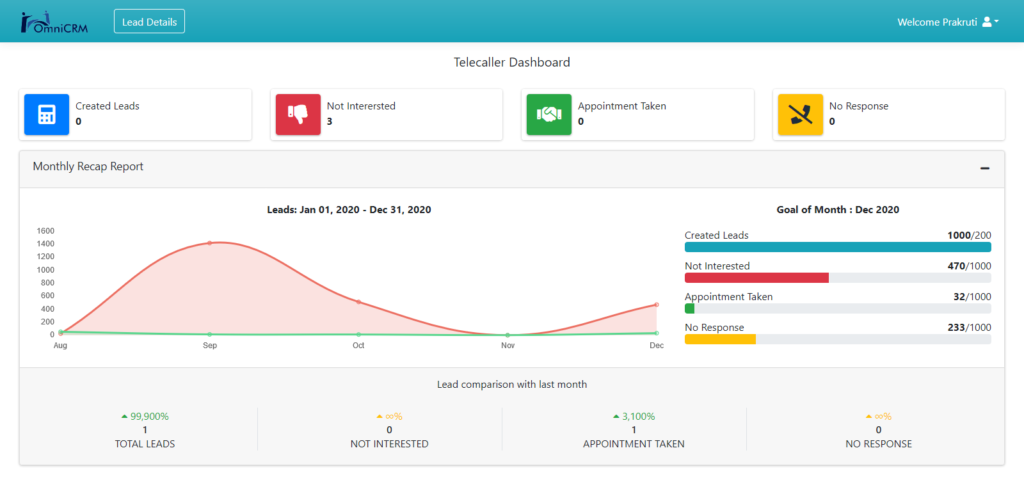Screen dimensions: 1024x503
Task: Click the Not Interested red progress bar
Action: pos(757,278)
